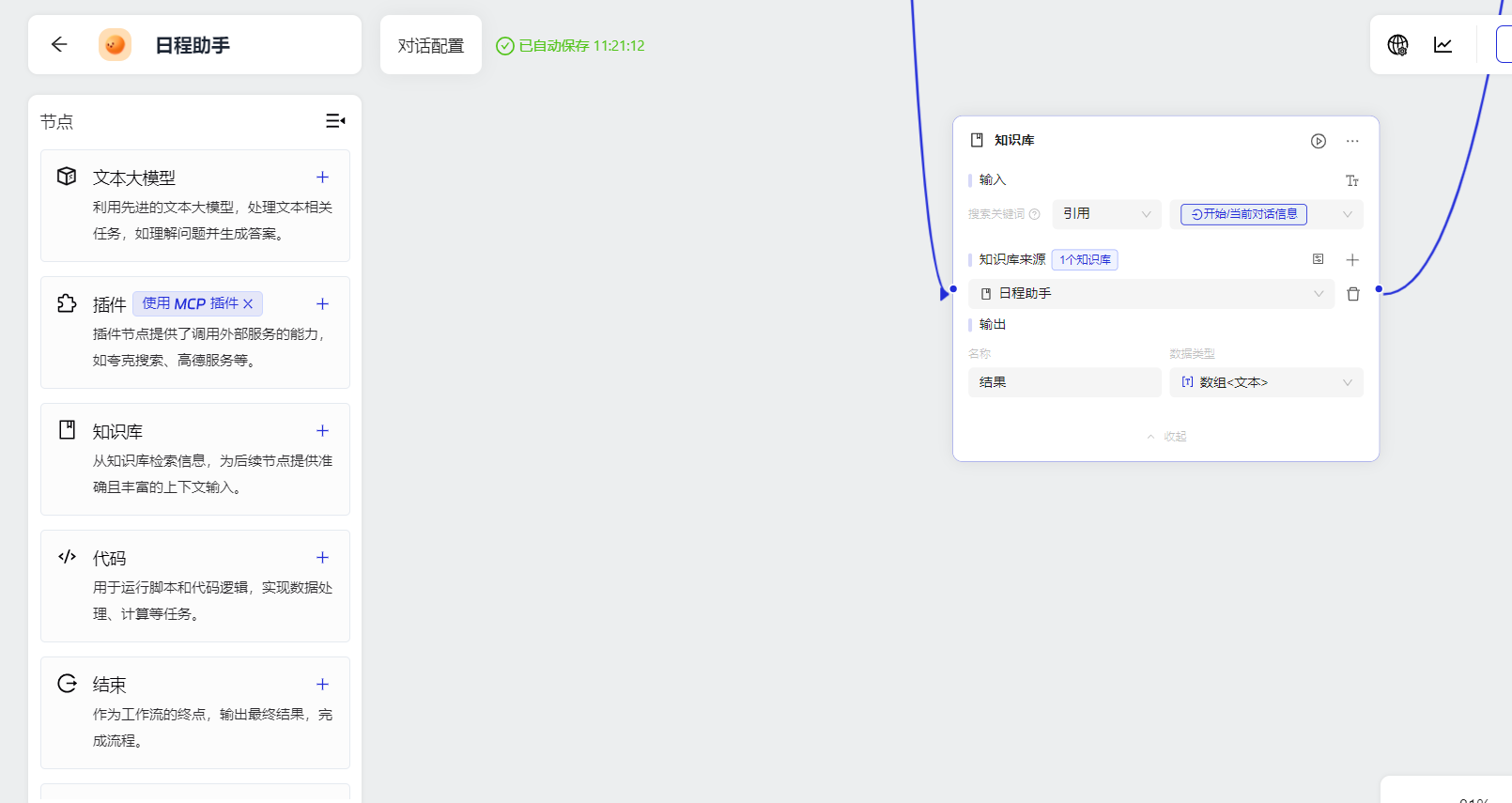Click the 结束 exit icon

pos(67,684)
